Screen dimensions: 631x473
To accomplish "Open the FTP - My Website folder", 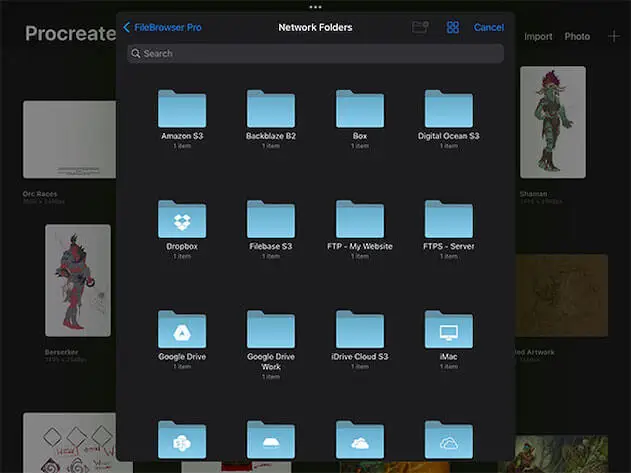I will [360, 219].
